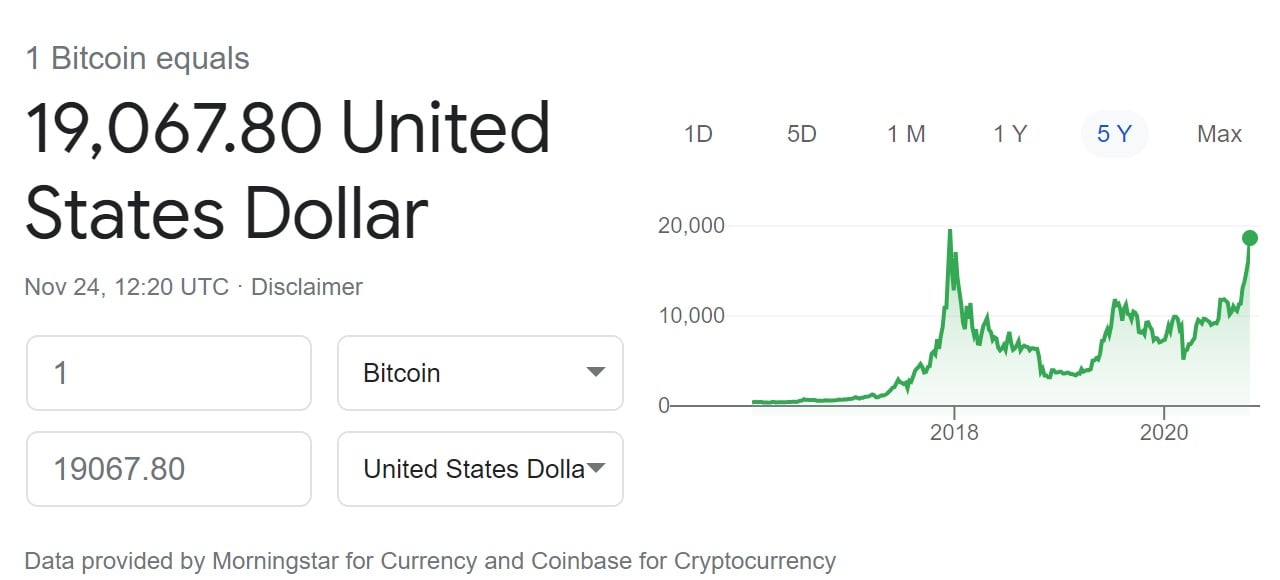Click the 2018 price peak on chart

(949, 232)
